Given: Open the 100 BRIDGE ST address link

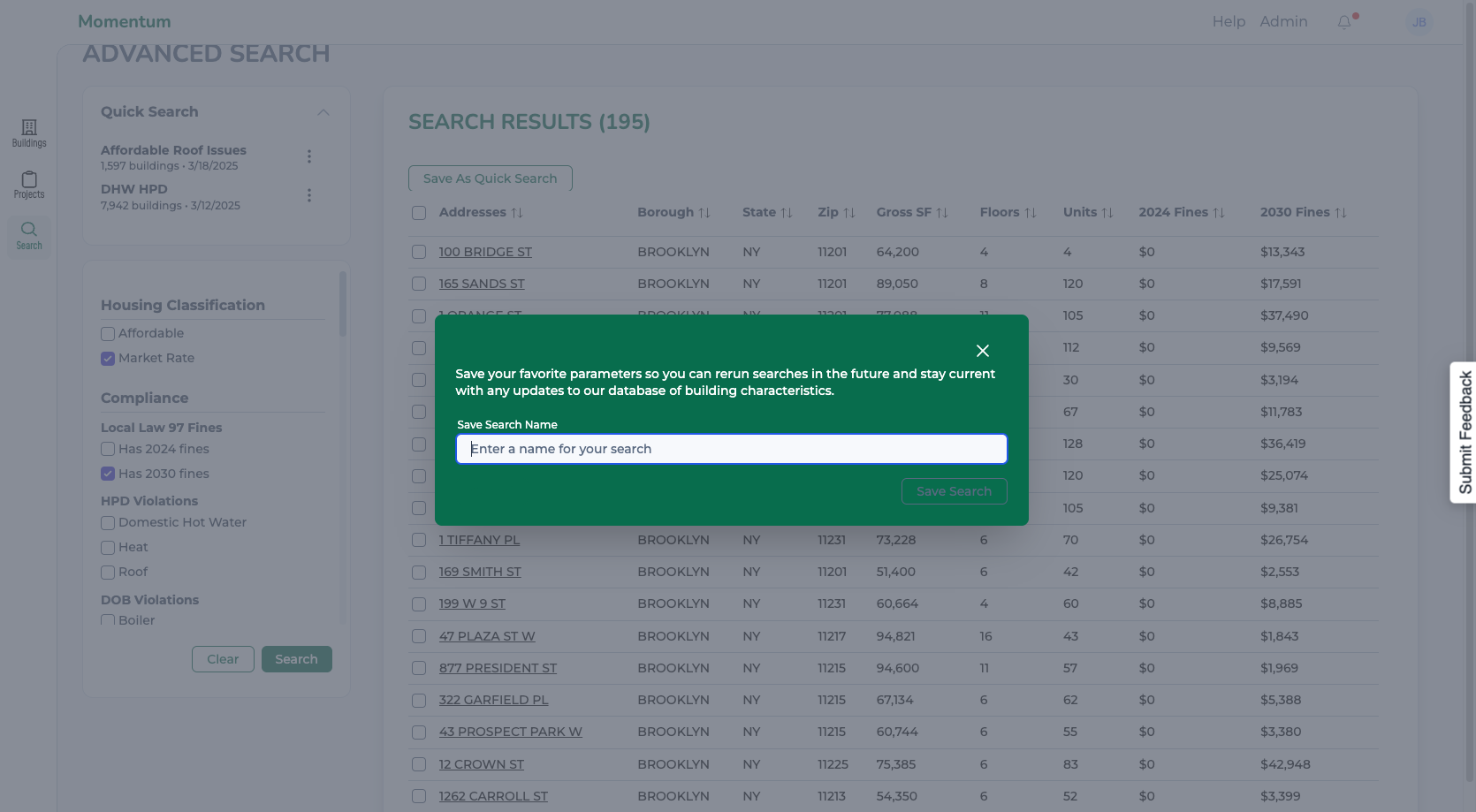Looking at the screenshot, I should click(485, 252).
